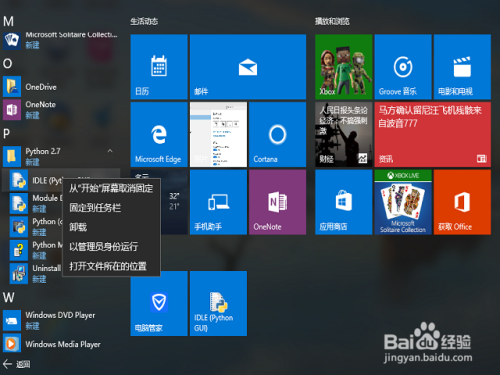This screenshot has height=375, width=500.
Task: Choose 卸载 from the context menu
Action: click(111, 227)
